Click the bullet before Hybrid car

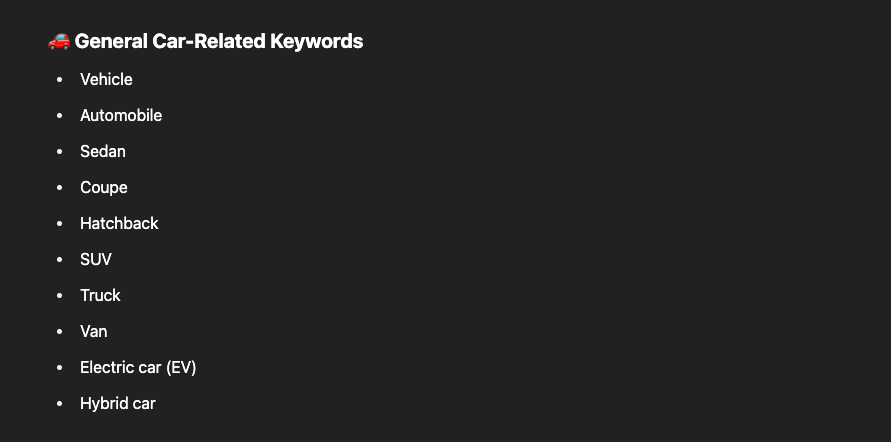tap(60, 404)
